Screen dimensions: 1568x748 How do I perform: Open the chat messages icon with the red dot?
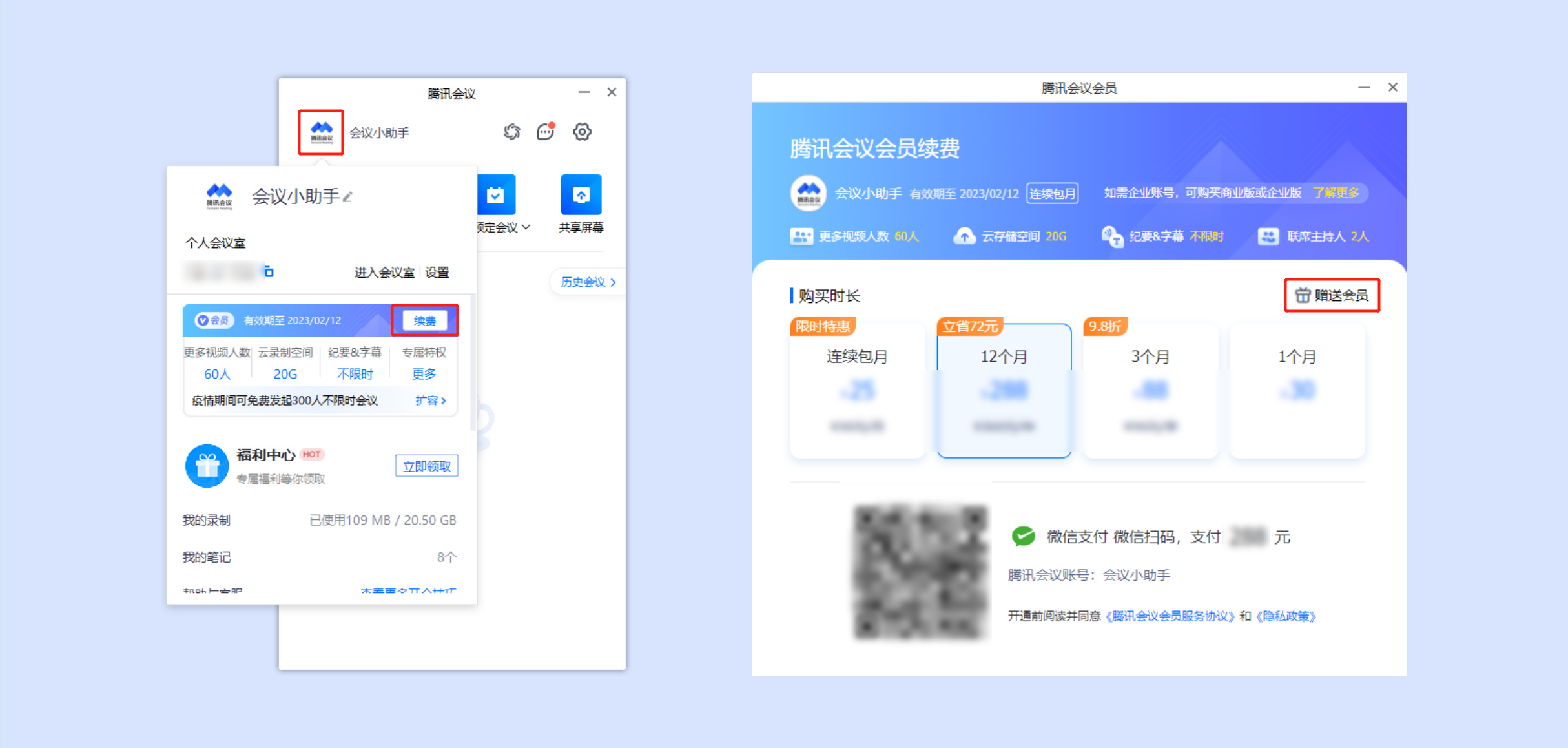click(x=546, y=132)
